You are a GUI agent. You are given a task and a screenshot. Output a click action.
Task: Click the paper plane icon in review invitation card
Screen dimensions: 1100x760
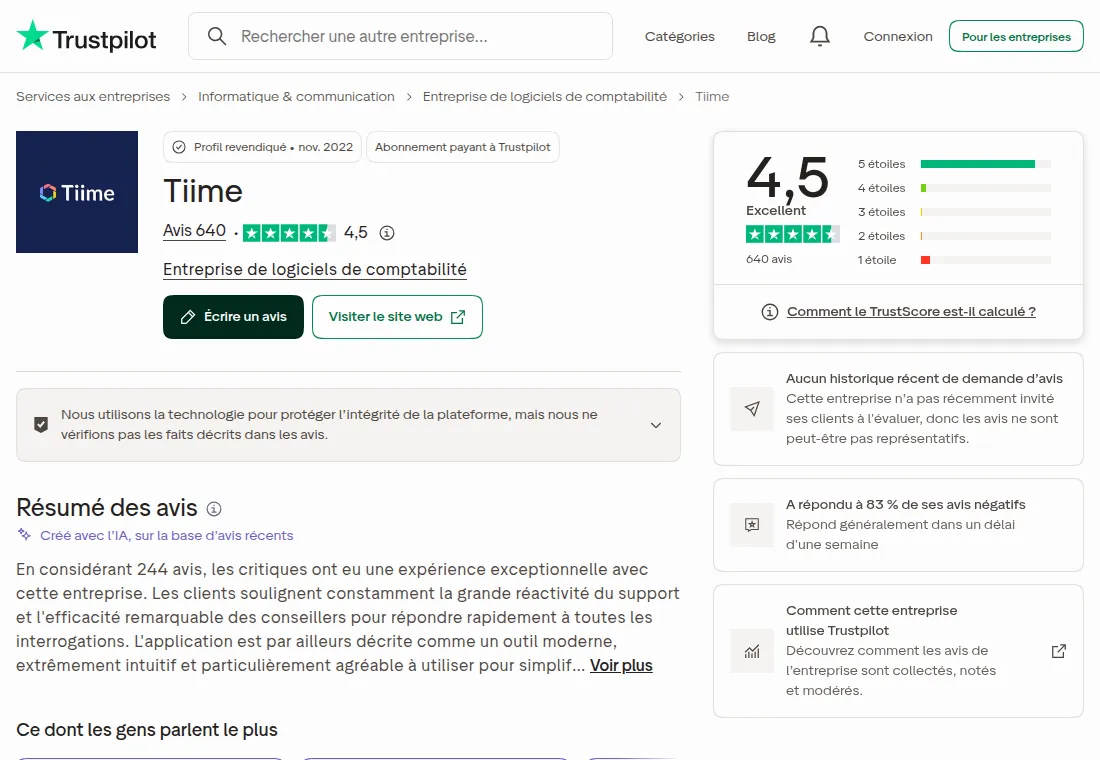(752, 408)
